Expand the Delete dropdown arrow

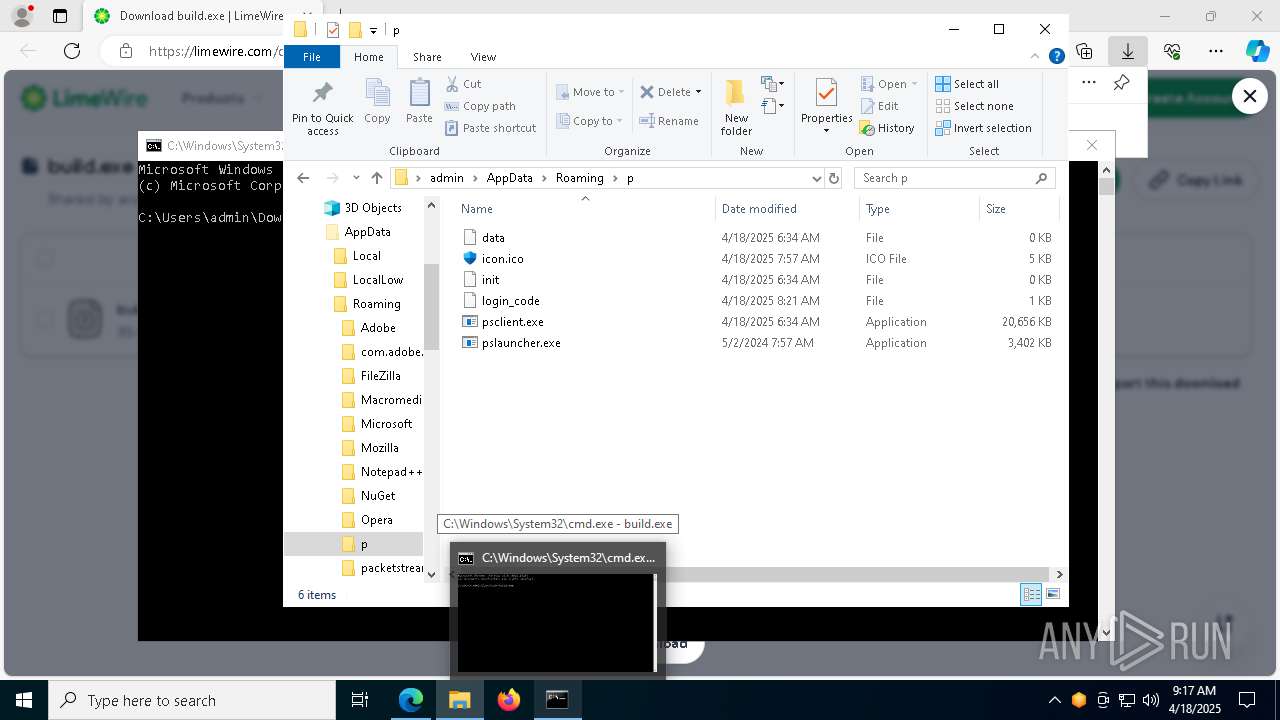pyautogui.click(x=698, y=92)
